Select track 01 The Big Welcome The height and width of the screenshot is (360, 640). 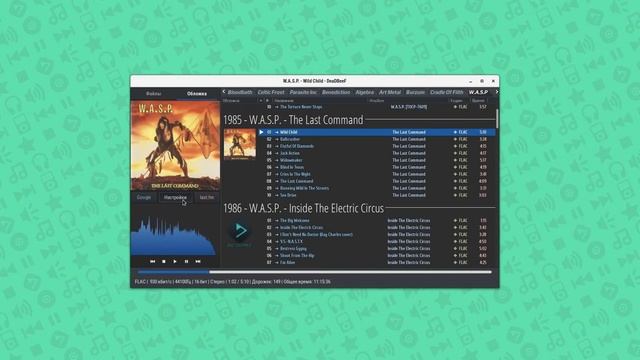click(x=377, y=220)
